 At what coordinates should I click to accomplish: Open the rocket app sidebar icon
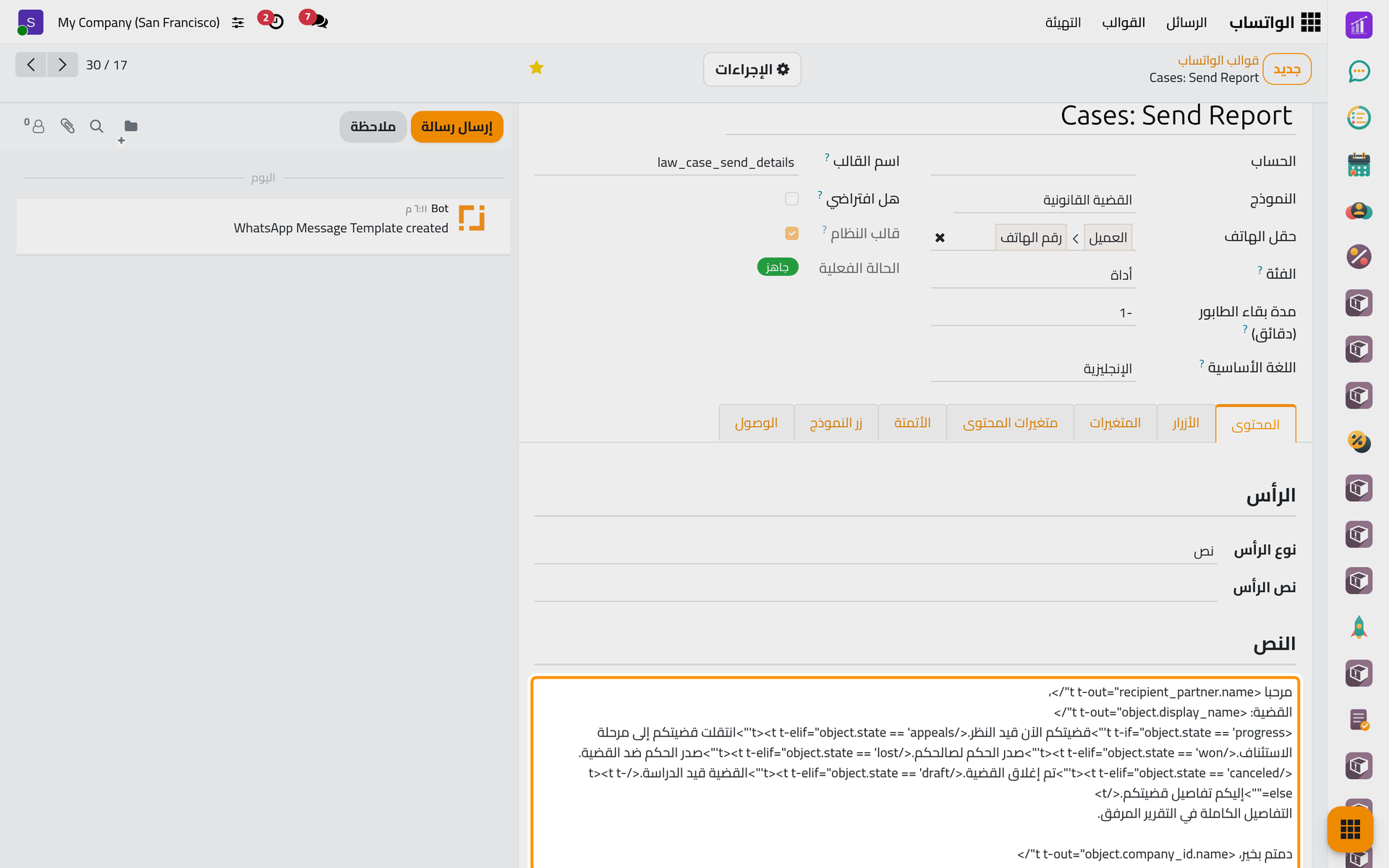[1359, 627]
